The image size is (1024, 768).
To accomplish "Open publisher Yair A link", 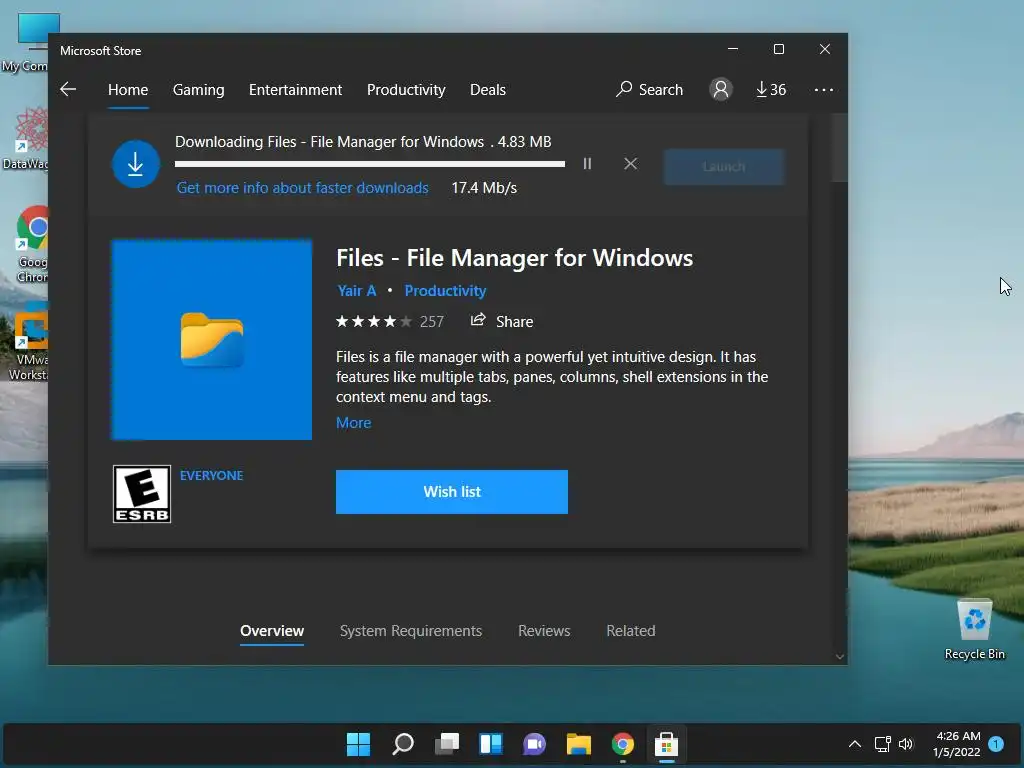I will pyautogui.click(x=357, y=291).
